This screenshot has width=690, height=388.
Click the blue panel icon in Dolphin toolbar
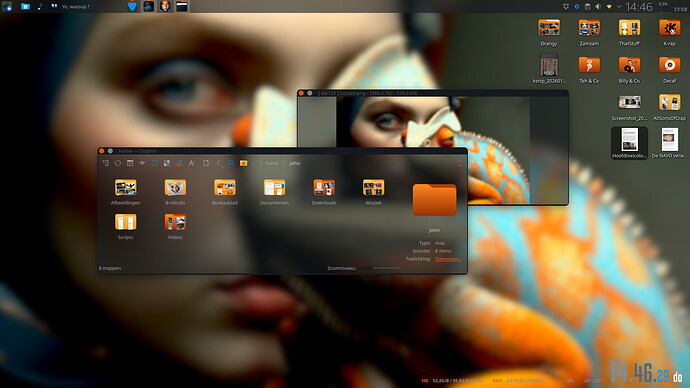coord(154,163)
